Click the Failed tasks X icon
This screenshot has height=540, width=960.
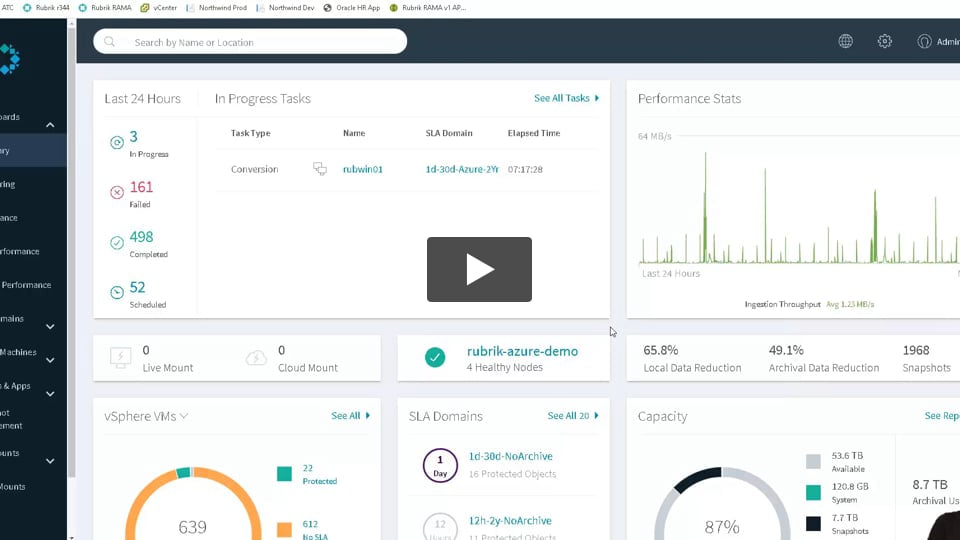[117, 193]
